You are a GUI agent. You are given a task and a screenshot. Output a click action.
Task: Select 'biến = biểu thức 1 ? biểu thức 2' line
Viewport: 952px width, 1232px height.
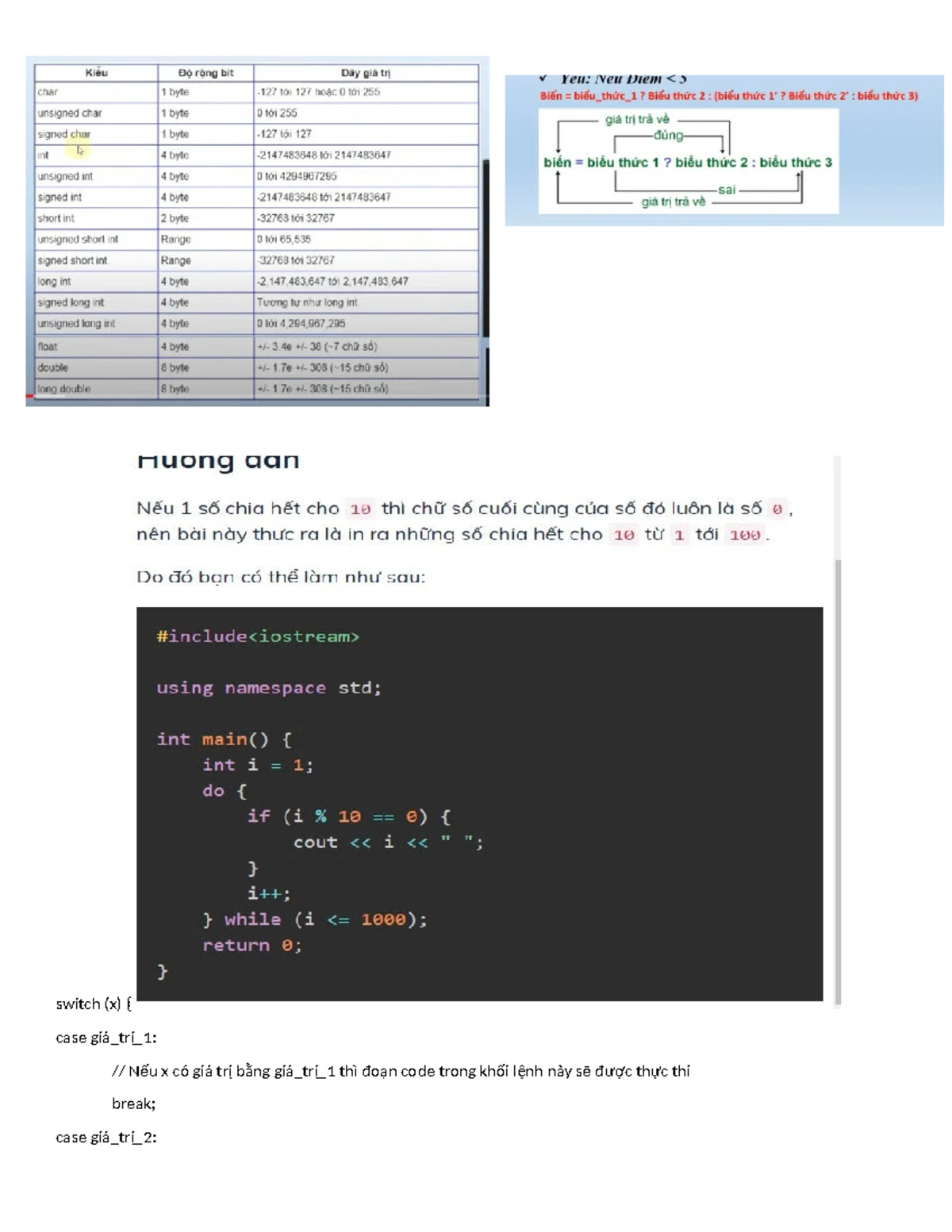tap(688, 163)
